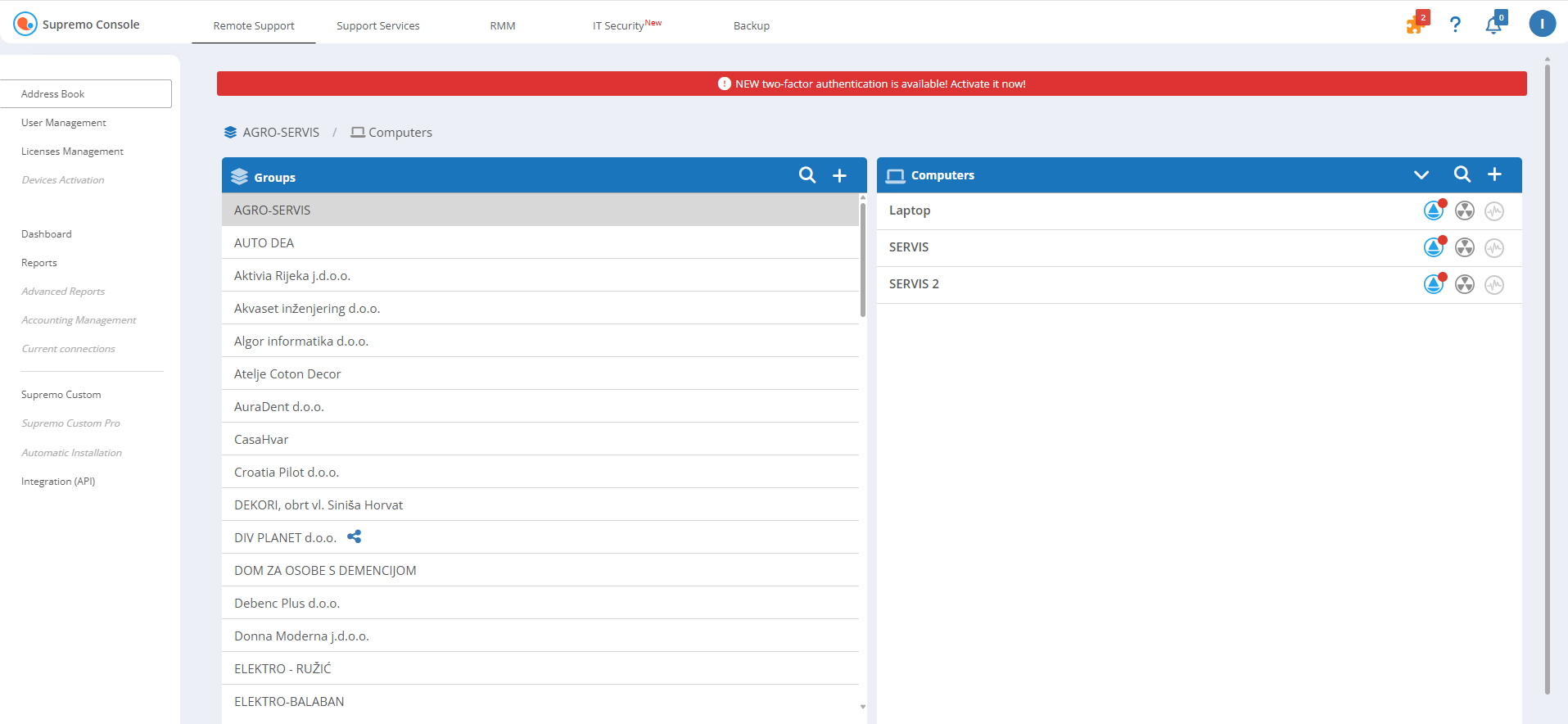The height and width of the screenshot is (724, 1568).
Task: Click the SERVIS 2 row pulse monitor icon
Action: tap(1494, 285)
